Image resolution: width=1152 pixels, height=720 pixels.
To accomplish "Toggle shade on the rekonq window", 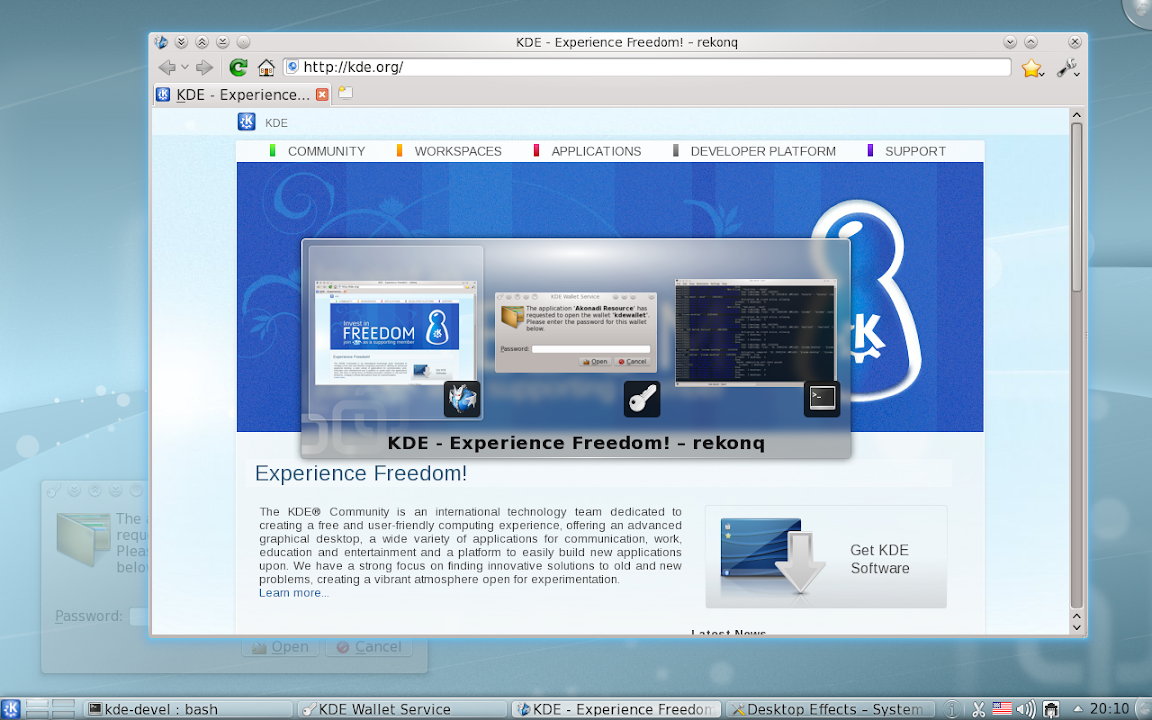I will pos(223,42).
